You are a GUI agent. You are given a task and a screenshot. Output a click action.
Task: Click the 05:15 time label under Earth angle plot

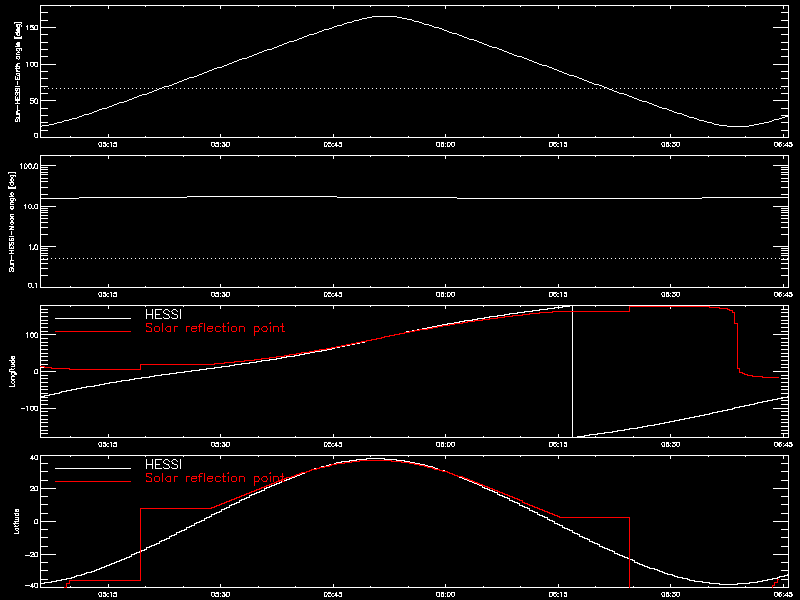coord(108,145)
